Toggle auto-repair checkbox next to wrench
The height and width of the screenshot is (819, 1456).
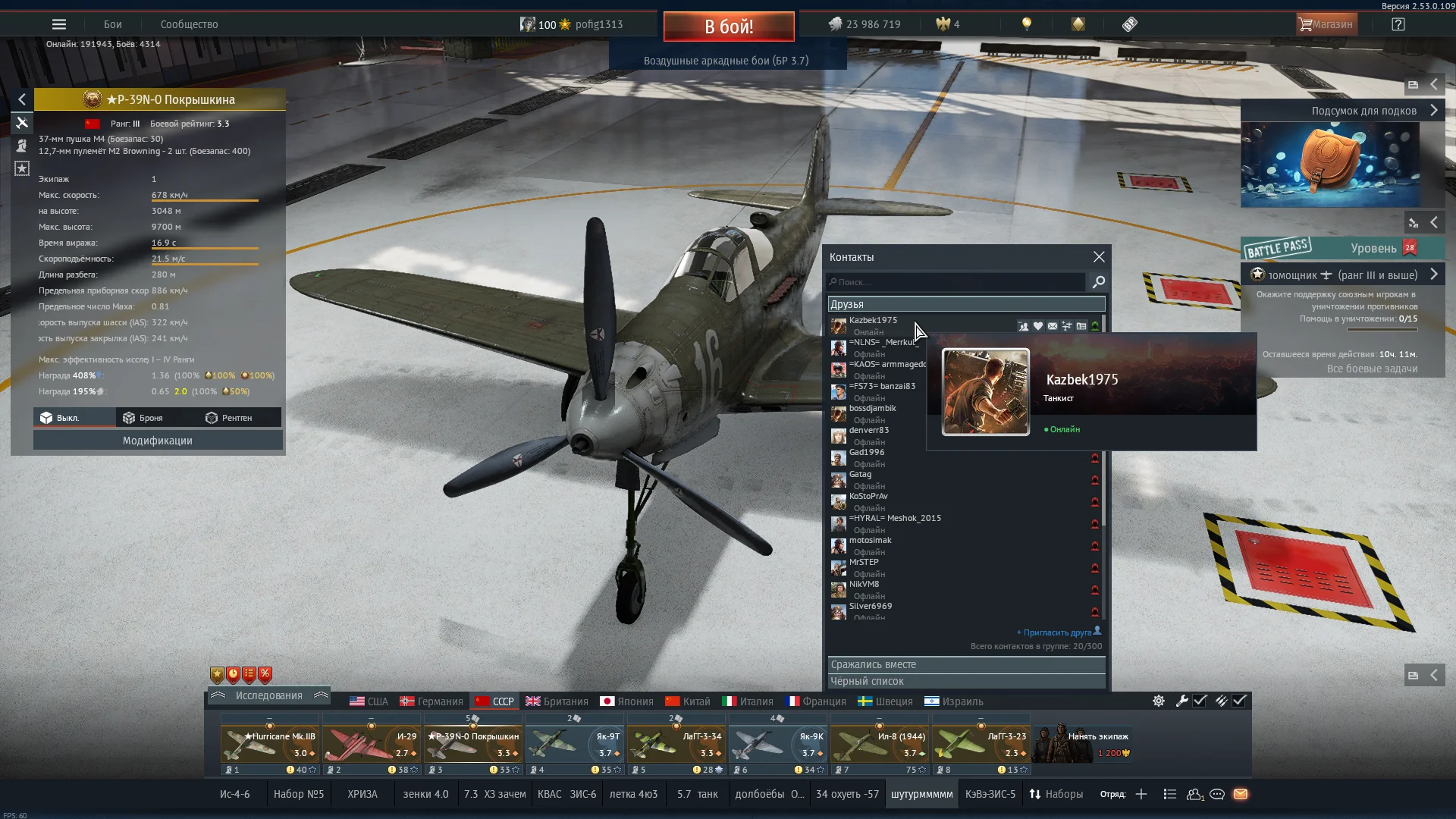pos(1200,701)
